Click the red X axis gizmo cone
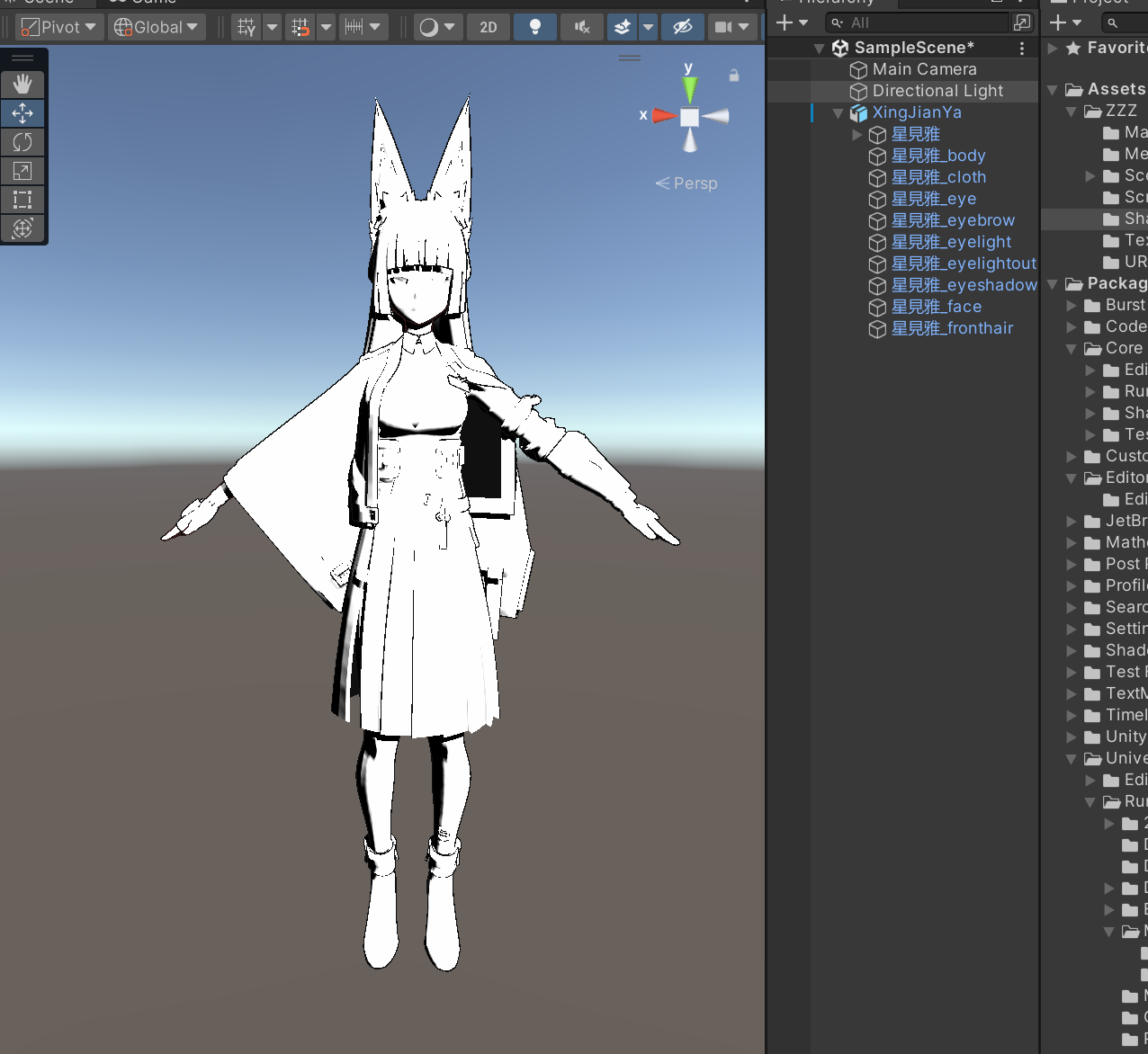Screen dimensions: 1148x1054 (x=663, y=115)
